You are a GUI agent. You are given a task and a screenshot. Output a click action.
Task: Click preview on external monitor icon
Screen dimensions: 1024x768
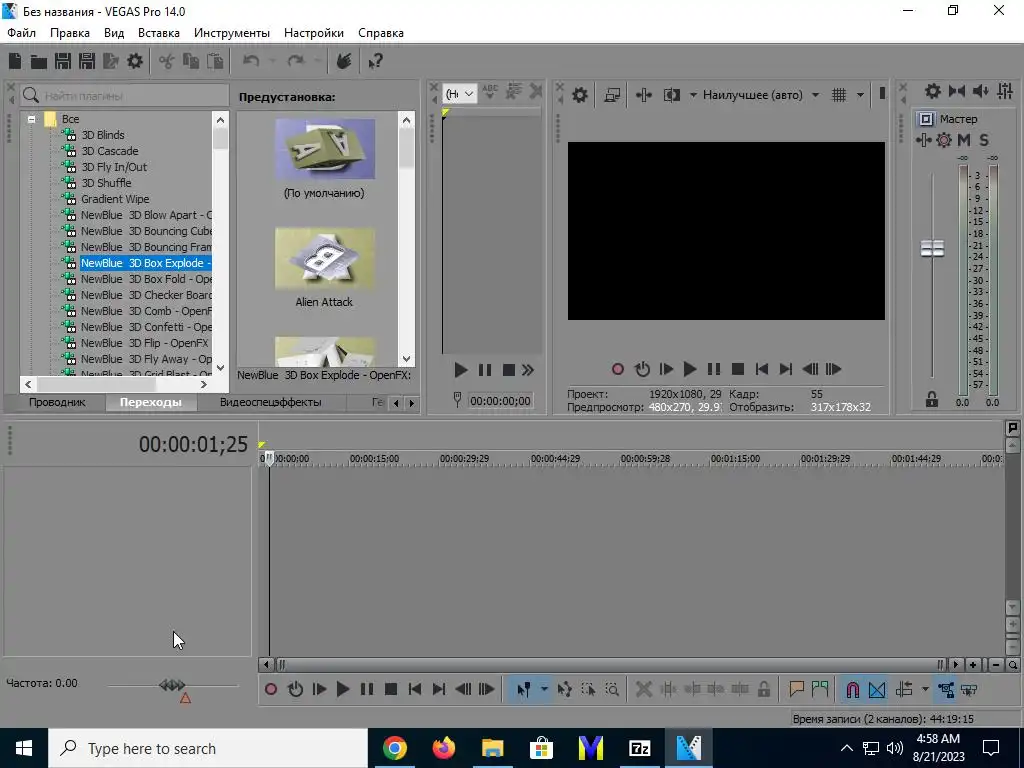(612, 95)
